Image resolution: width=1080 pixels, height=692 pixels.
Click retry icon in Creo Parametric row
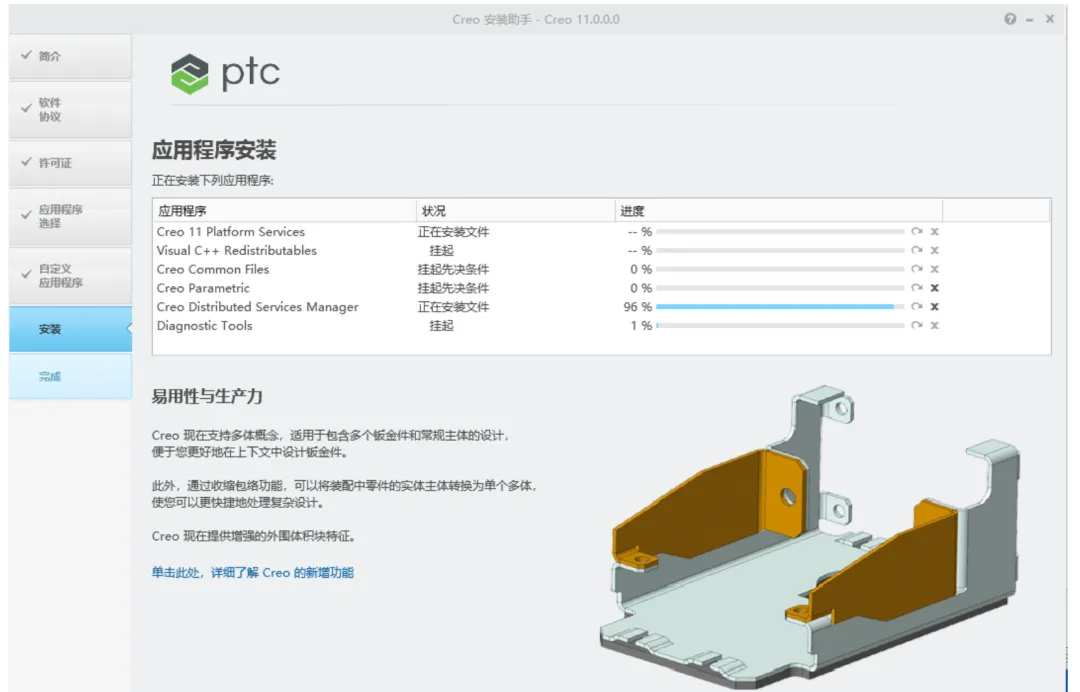click(x=917, y=287)
